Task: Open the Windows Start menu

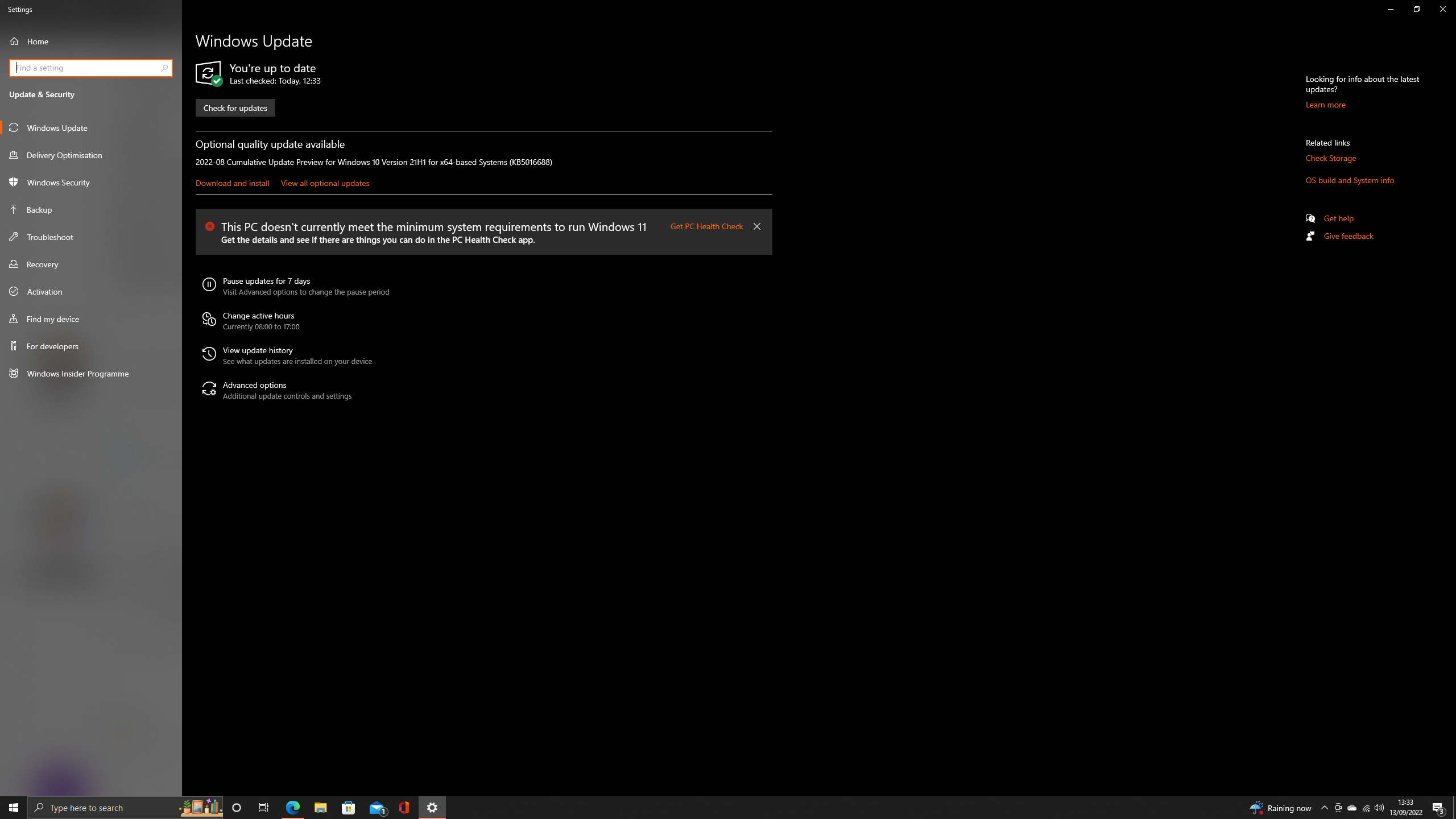Action: 14,808
